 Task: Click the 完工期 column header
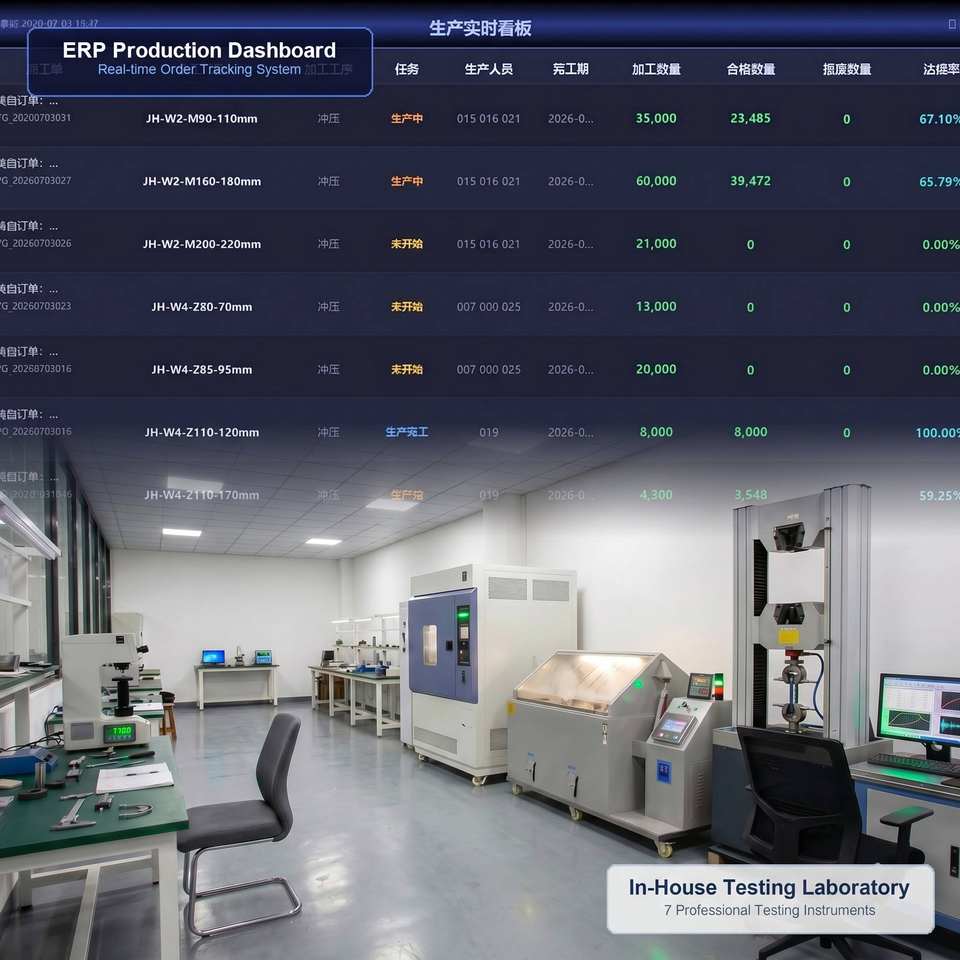click(571, 69)
